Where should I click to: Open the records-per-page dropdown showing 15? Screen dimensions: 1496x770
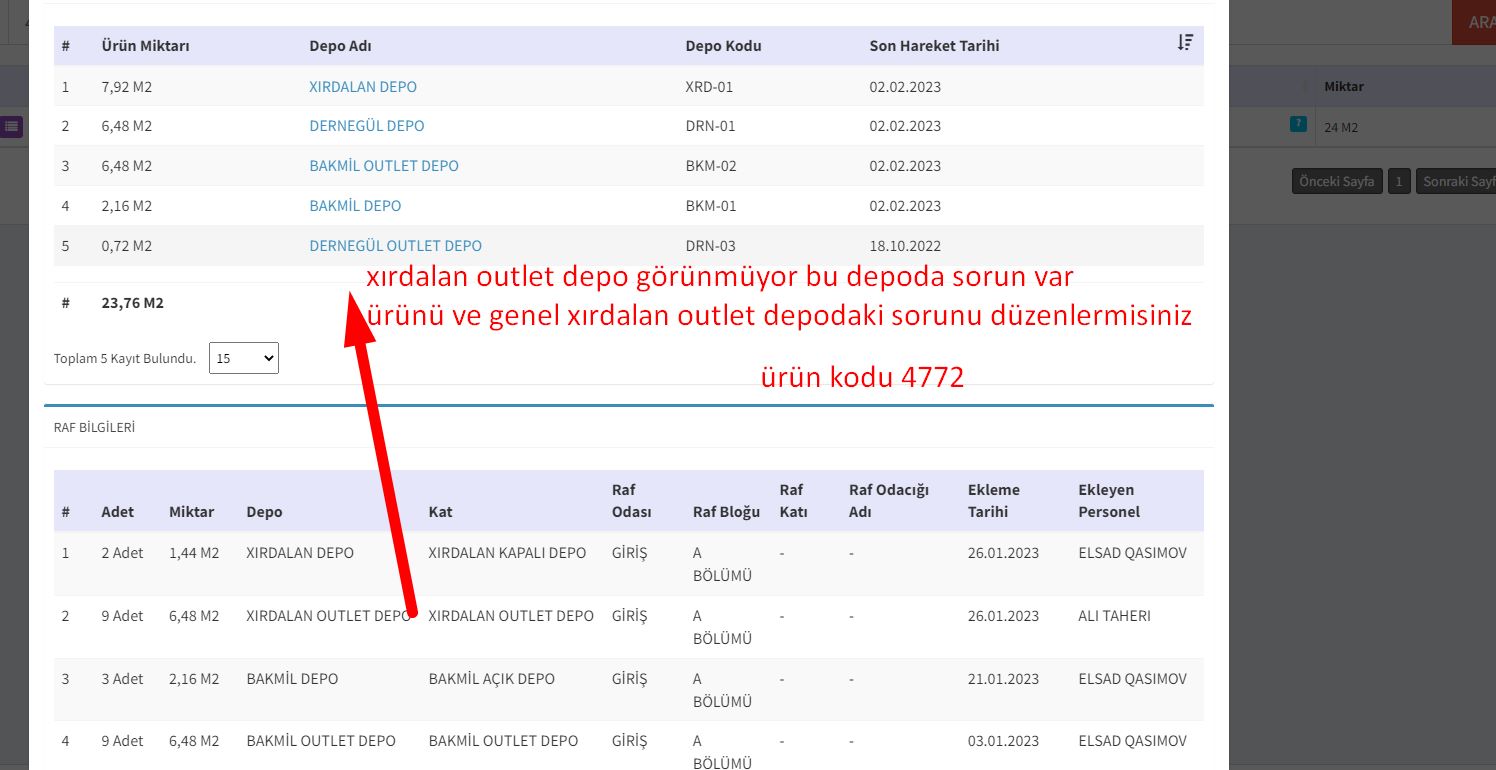(x=243, y=358)
